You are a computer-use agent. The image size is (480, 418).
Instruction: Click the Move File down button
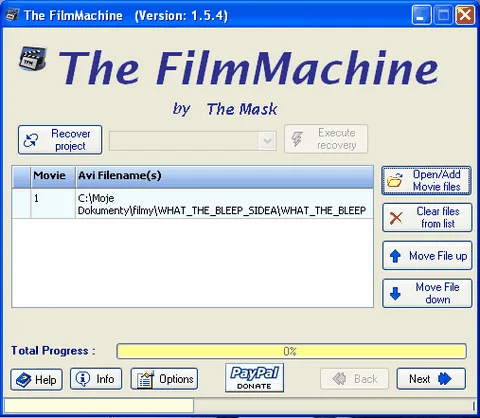coord(427,293)
